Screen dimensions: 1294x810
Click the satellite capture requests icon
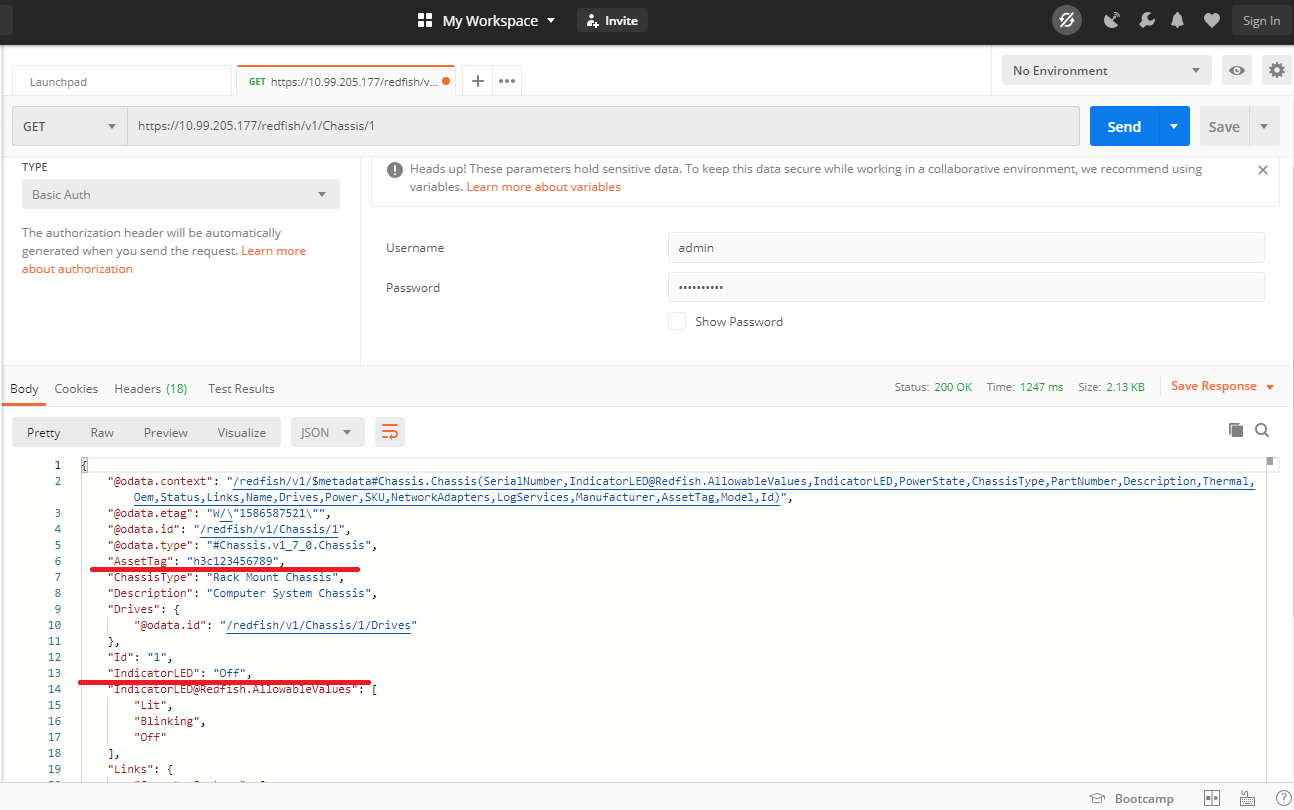point(1111,20)
